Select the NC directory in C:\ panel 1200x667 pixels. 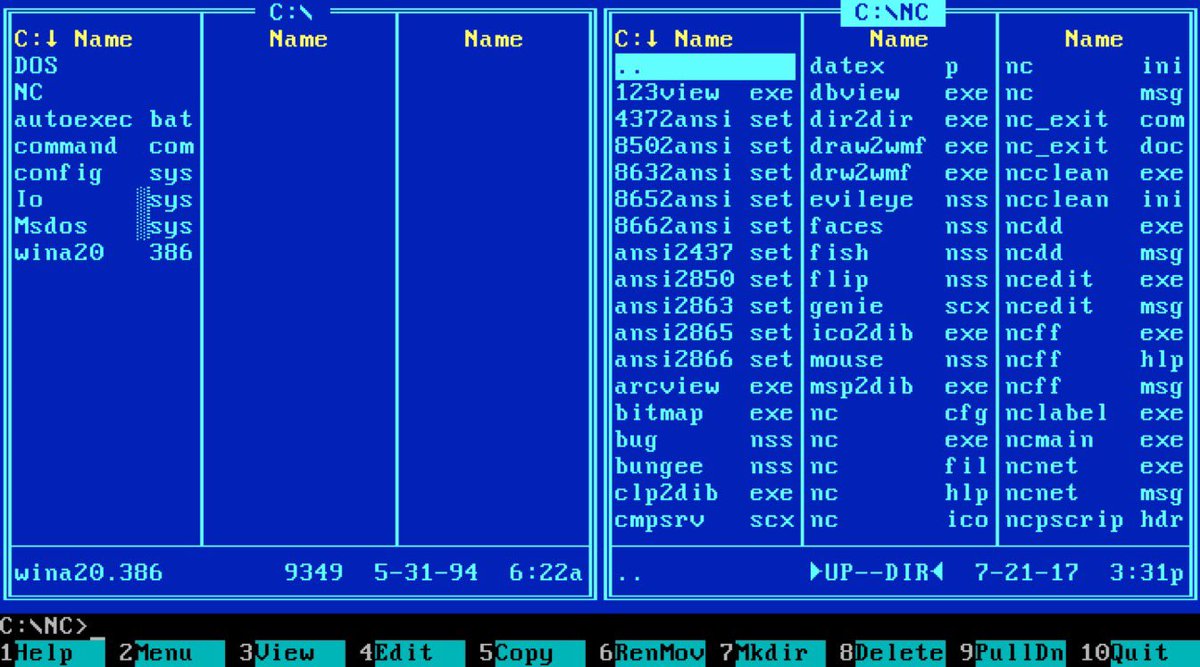tap(104, 93)
